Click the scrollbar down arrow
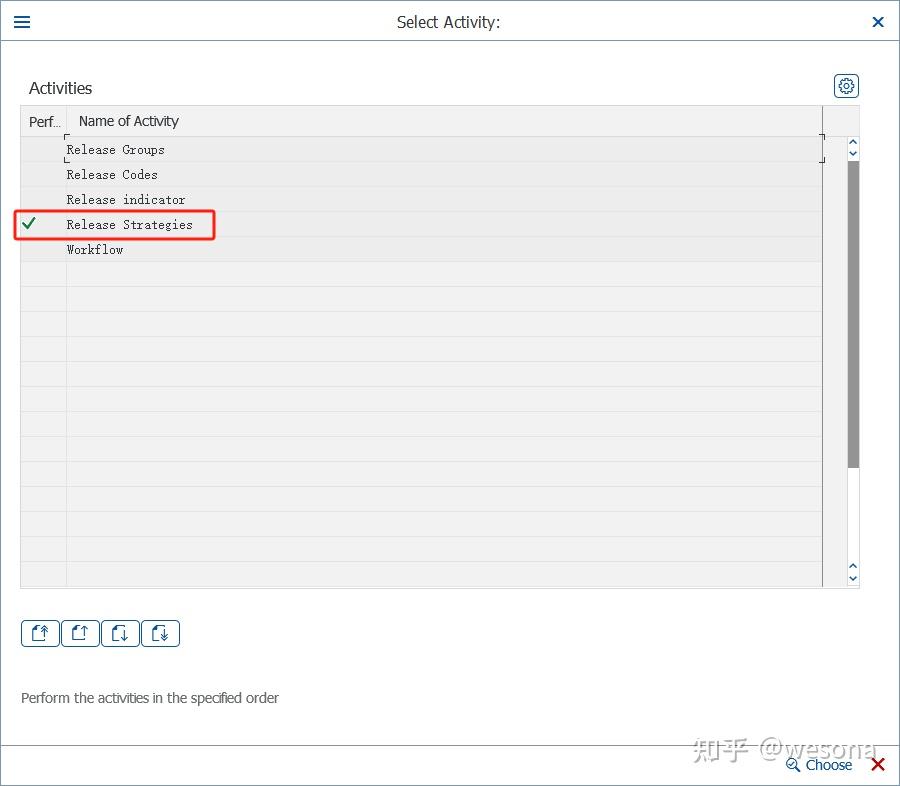Viewport: 900px width, 786px height. click(853, 578)
